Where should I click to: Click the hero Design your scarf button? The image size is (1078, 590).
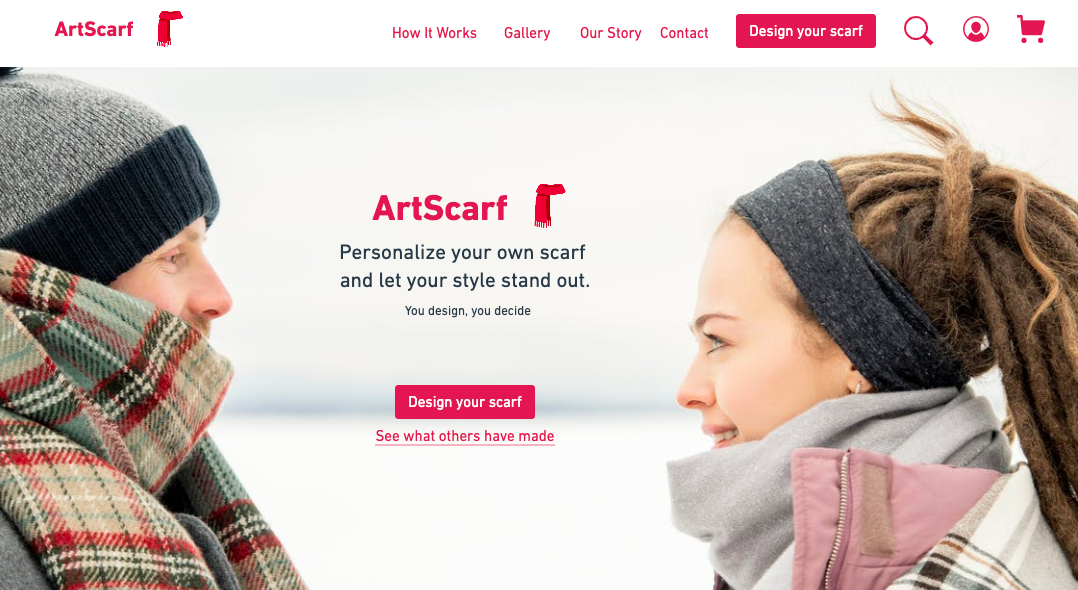[x=465, y=402]
